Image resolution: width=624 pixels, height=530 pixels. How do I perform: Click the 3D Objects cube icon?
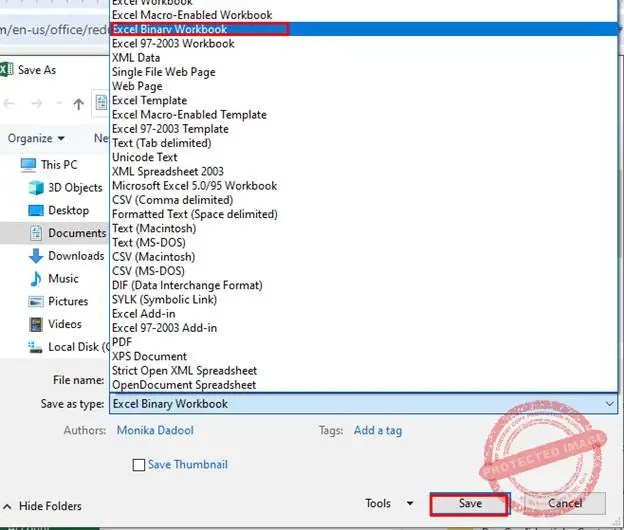(36, 187)
